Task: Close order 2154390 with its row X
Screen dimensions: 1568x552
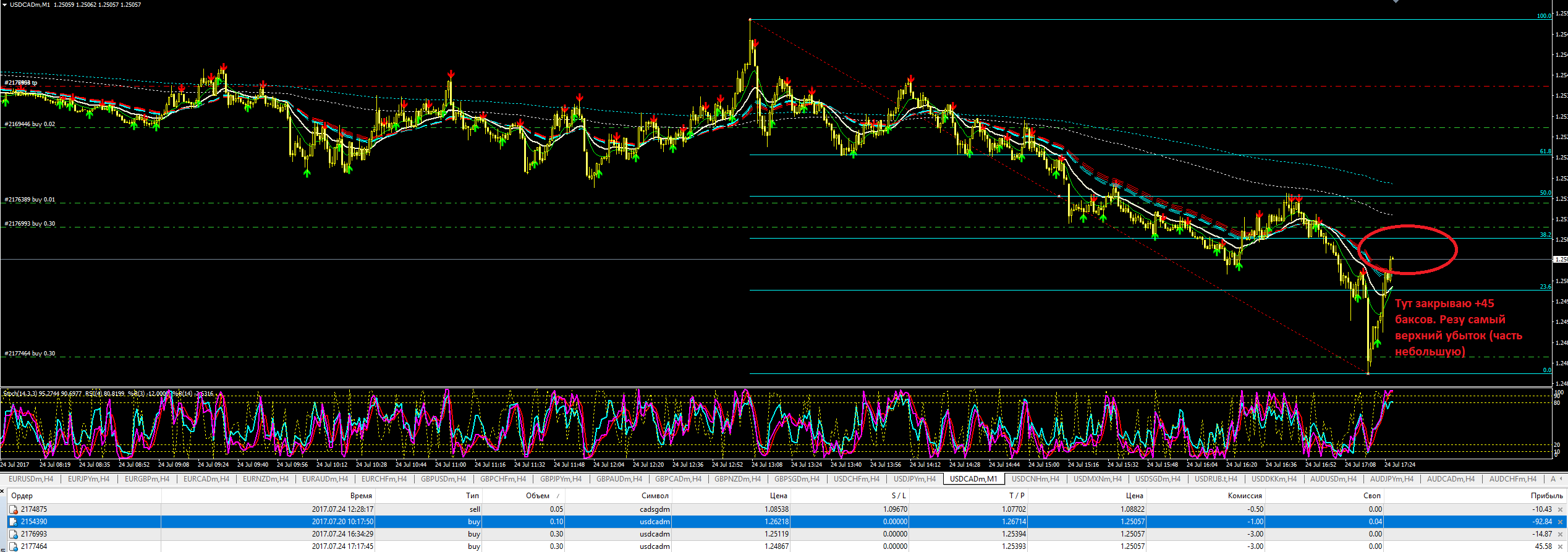Action: (x=1561, y=522)
